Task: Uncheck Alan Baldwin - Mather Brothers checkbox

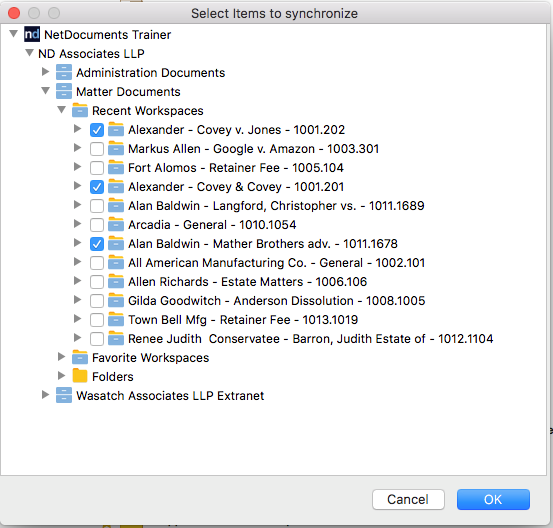Action: (x=97, y=244)
